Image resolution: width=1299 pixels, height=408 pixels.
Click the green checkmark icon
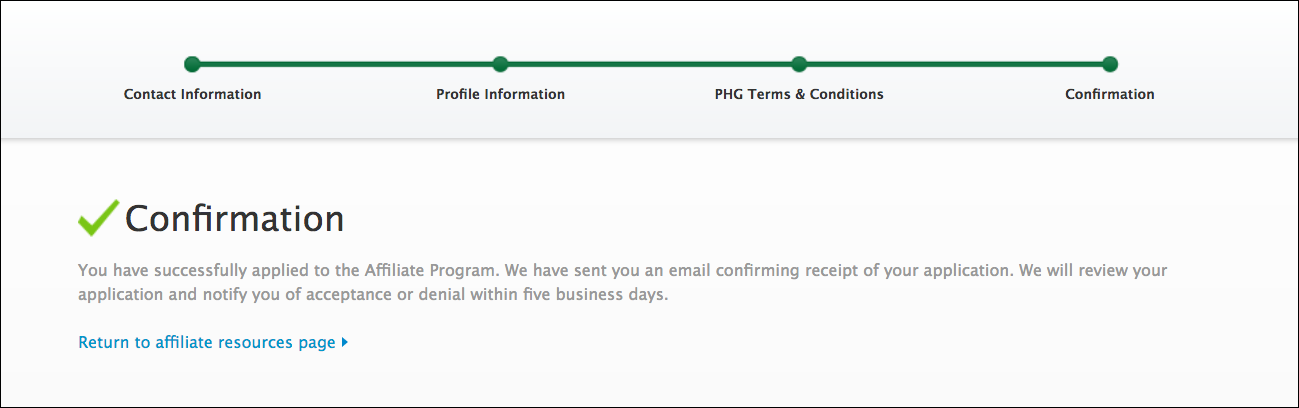pyautogui.click(x=98, y=217)
